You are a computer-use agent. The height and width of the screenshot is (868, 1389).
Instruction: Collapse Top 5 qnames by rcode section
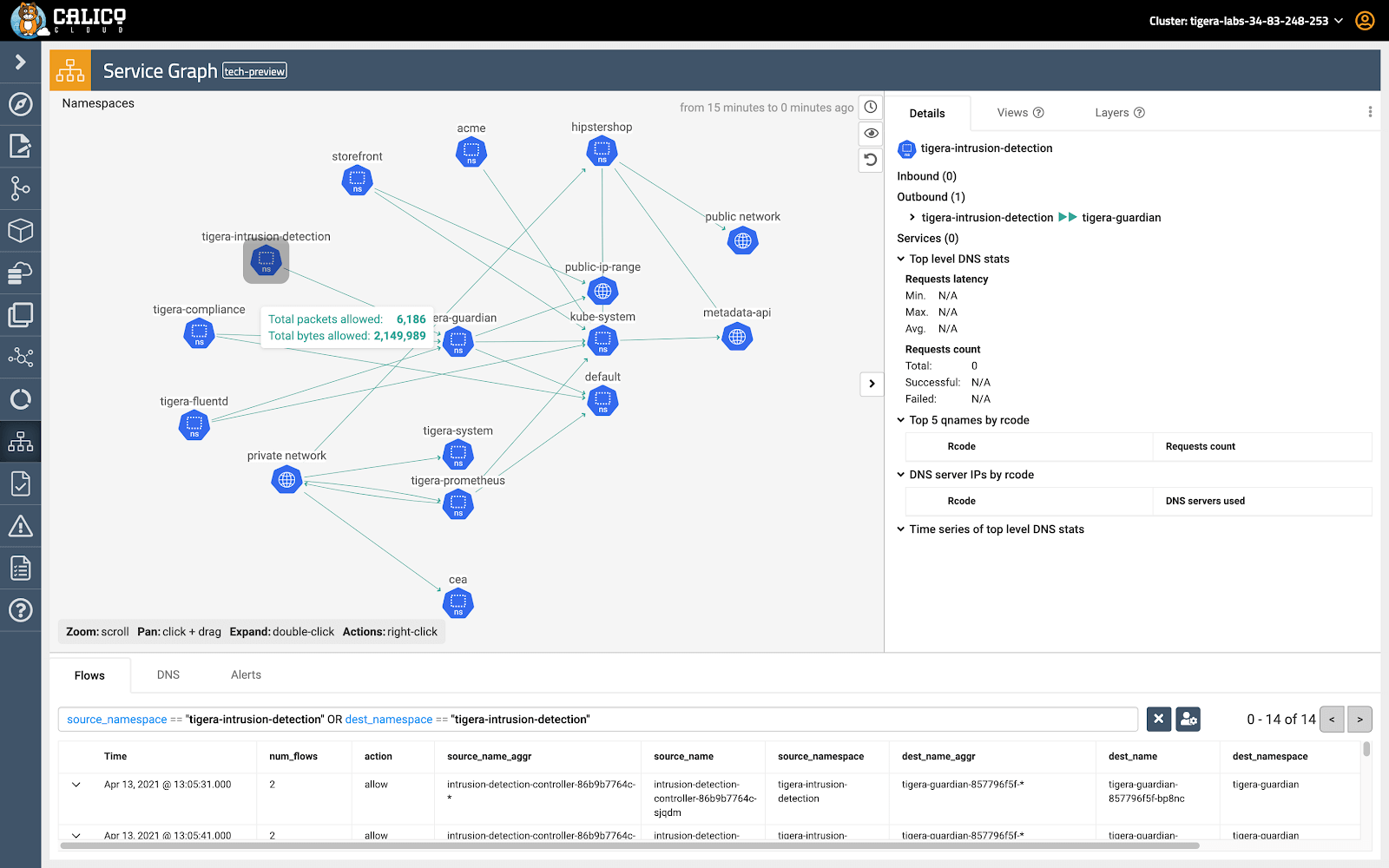[x=901, y=420]
